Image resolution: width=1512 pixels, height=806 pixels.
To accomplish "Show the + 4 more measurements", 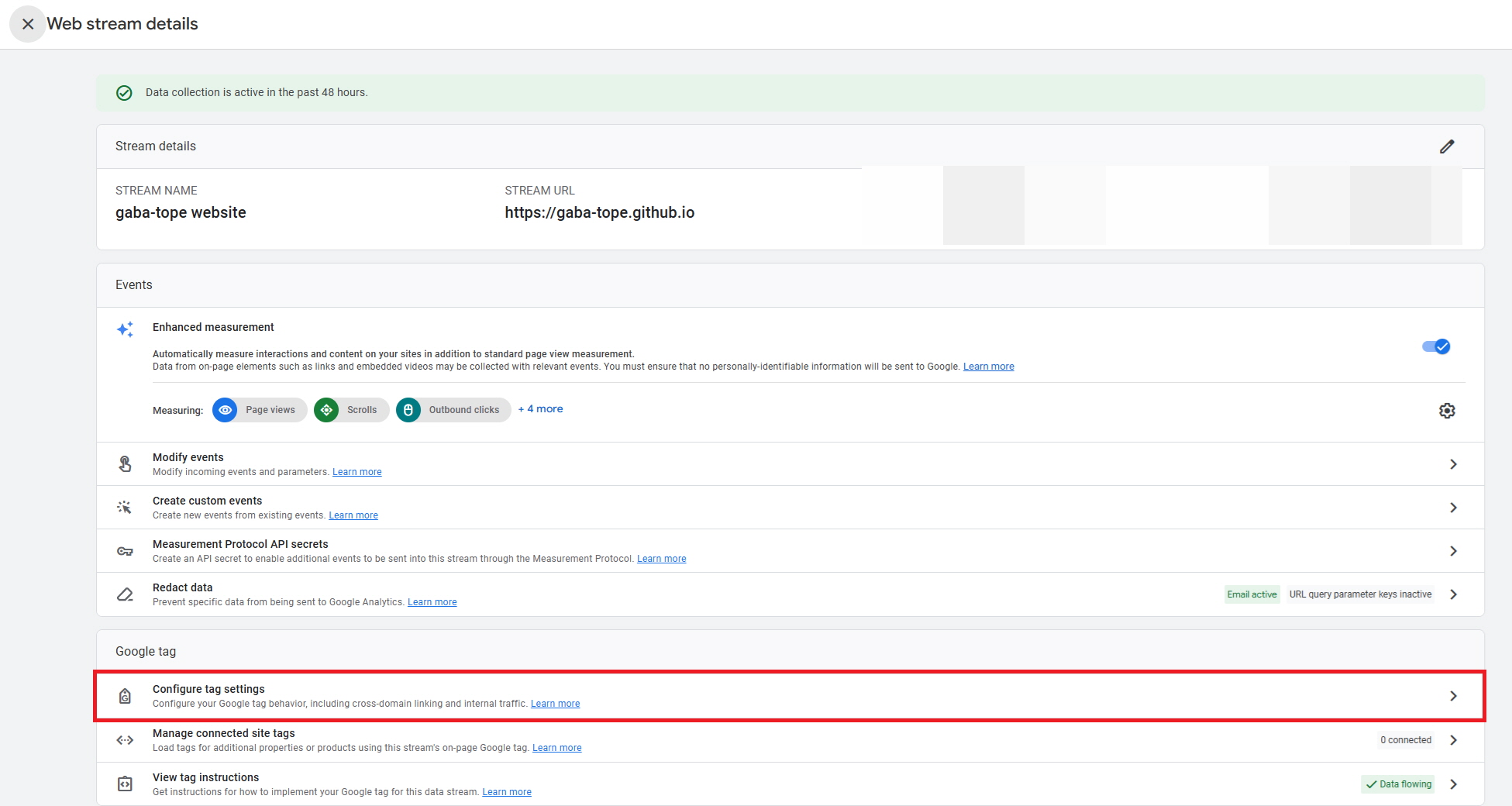I will click(x=541, y=409).
